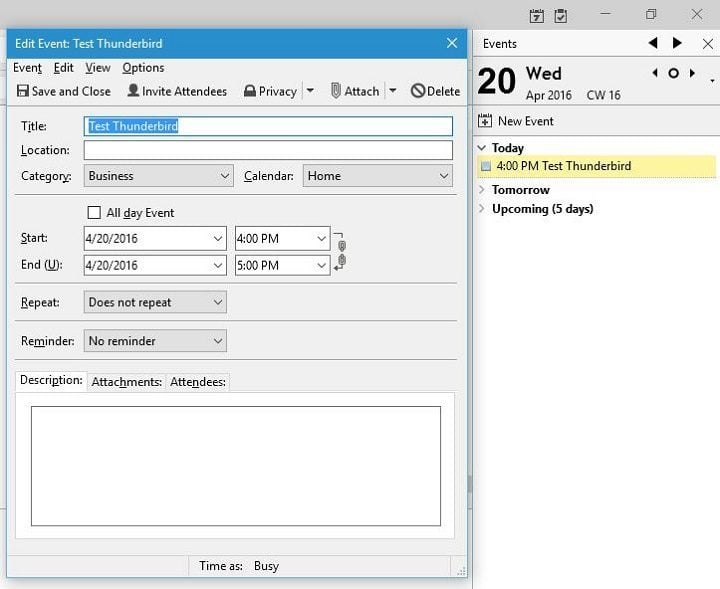Select the 4:00 PM Test Thunderbird event

click(x=596, y=166)
